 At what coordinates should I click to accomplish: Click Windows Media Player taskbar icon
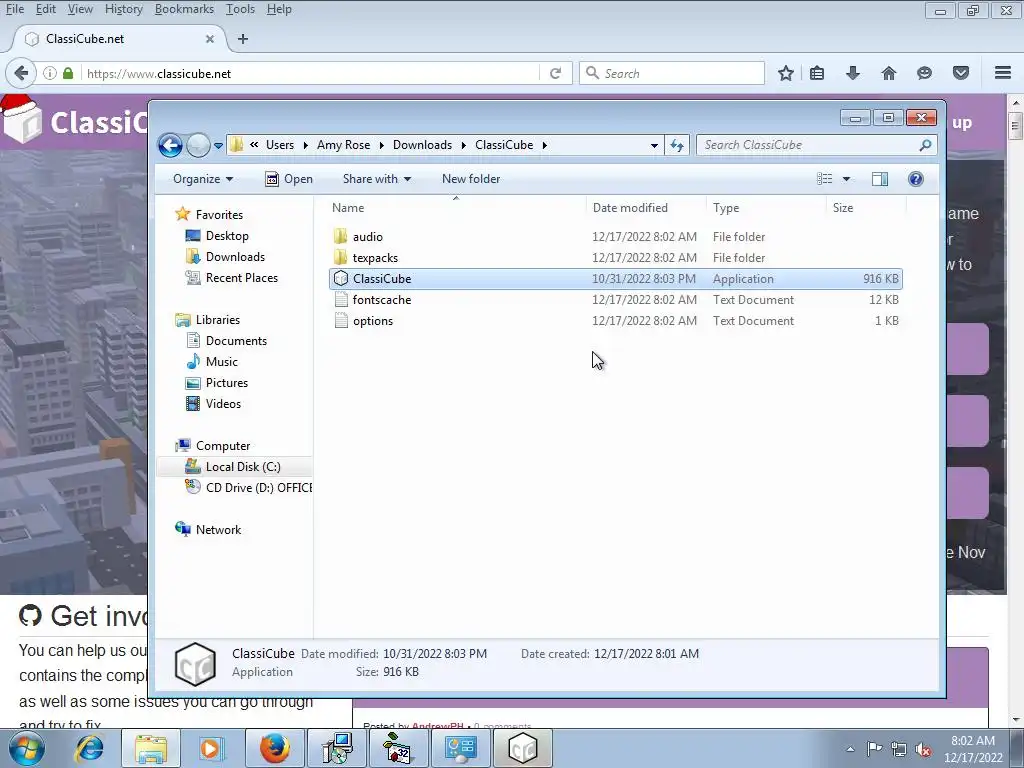click(x=210, y=748)
